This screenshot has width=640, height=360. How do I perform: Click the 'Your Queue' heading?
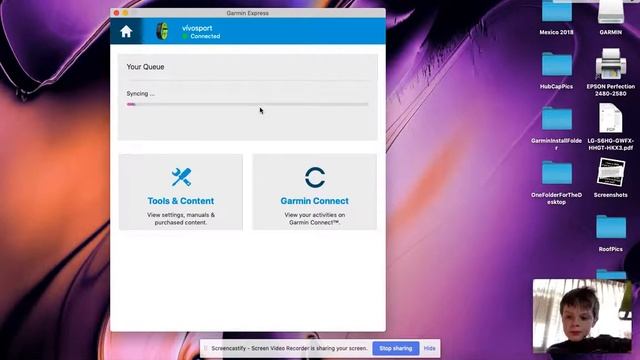(x=145, y=67)
